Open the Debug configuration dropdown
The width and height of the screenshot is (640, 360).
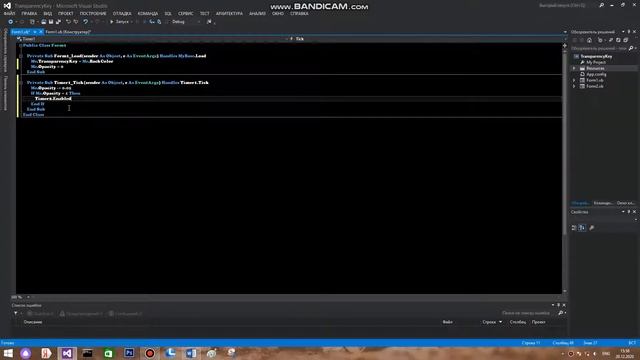[186, 22]
